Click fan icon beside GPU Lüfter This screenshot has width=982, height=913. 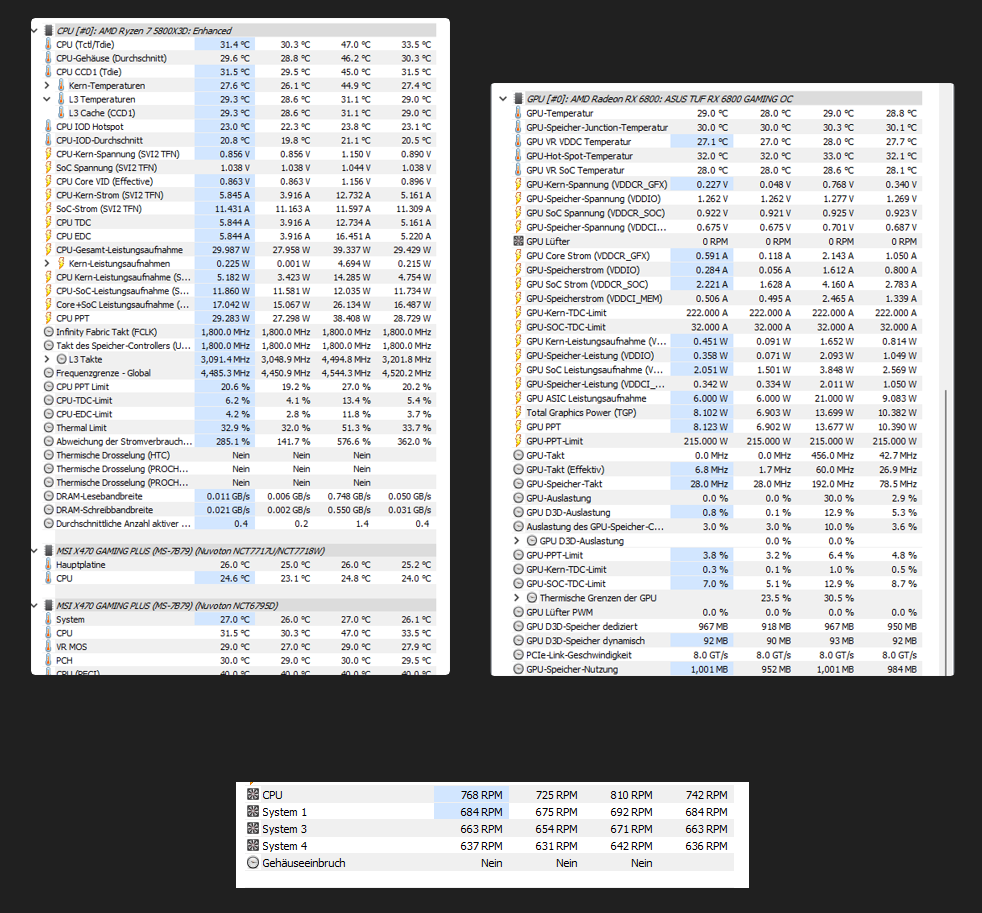[518, 241]
